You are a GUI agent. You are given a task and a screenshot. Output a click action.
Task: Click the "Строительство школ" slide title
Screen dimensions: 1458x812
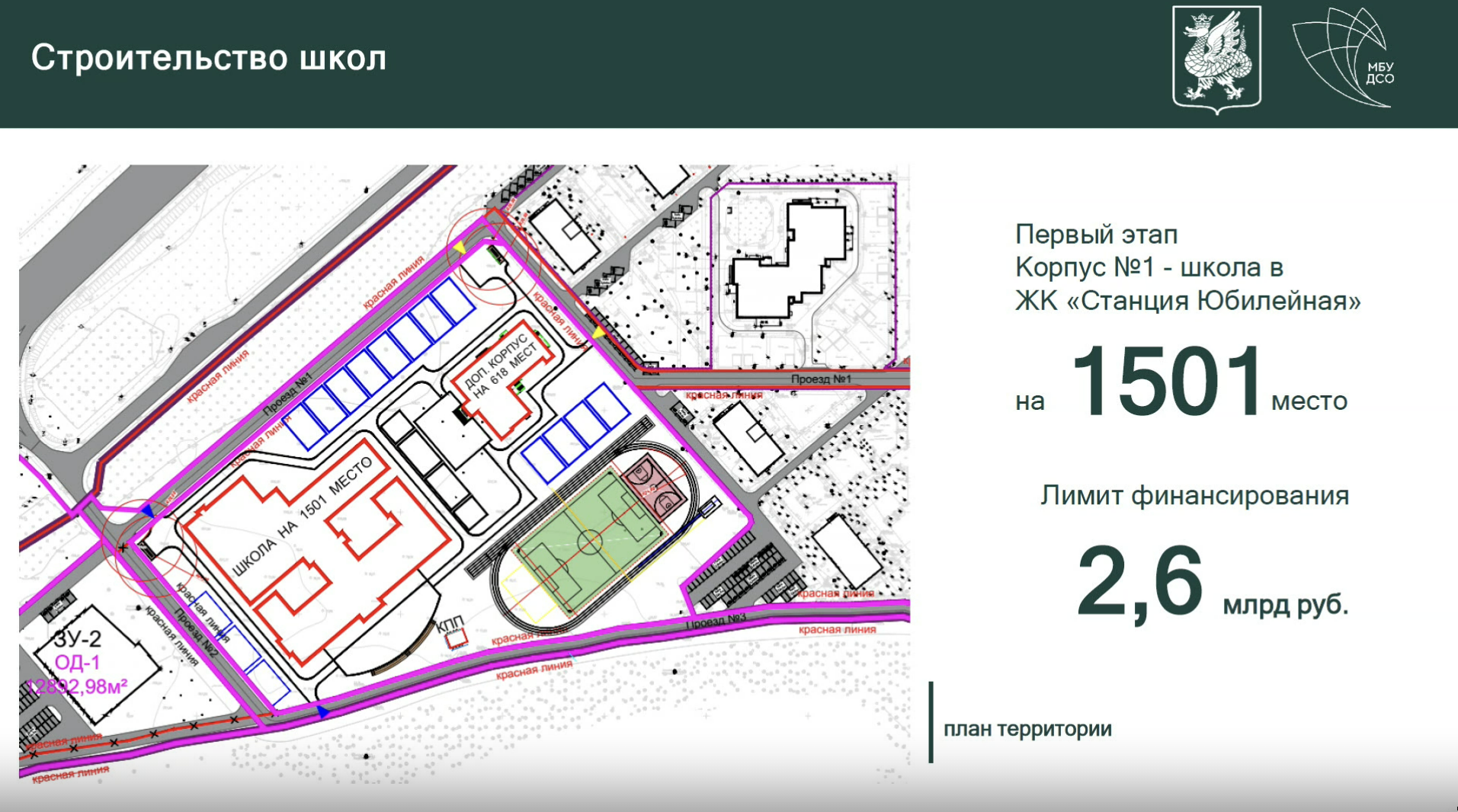click(x=209, y=59)
